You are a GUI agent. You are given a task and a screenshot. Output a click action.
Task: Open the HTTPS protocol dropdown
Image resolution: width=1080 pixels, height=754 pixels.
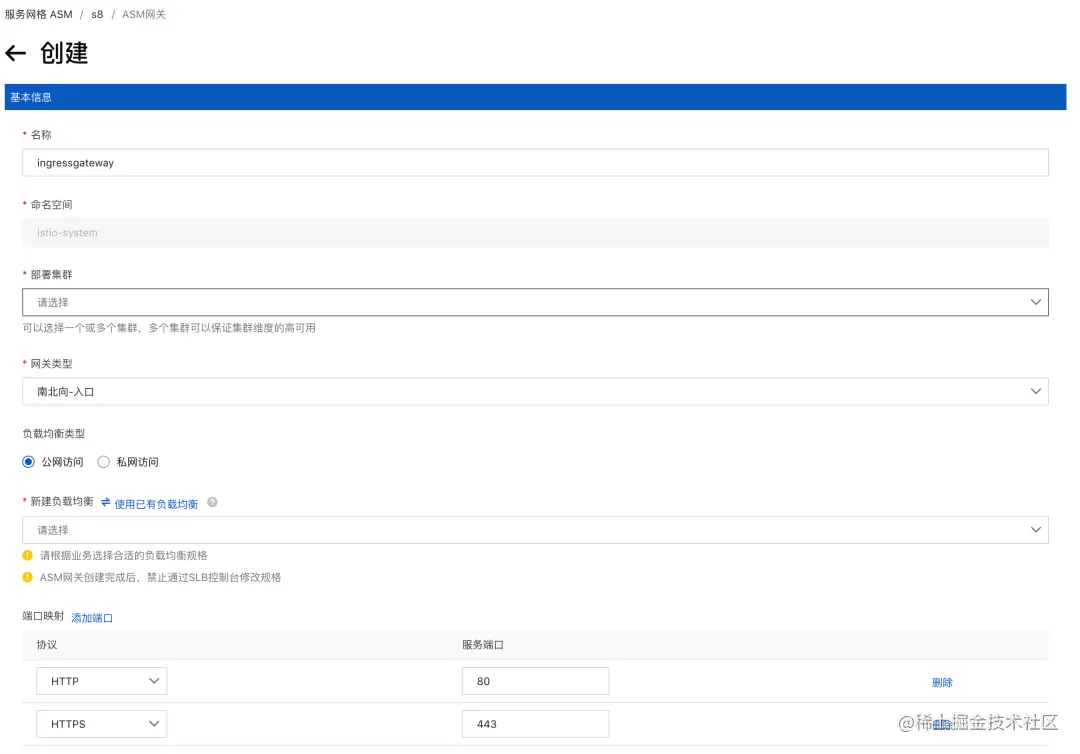[x=101, y=724]
